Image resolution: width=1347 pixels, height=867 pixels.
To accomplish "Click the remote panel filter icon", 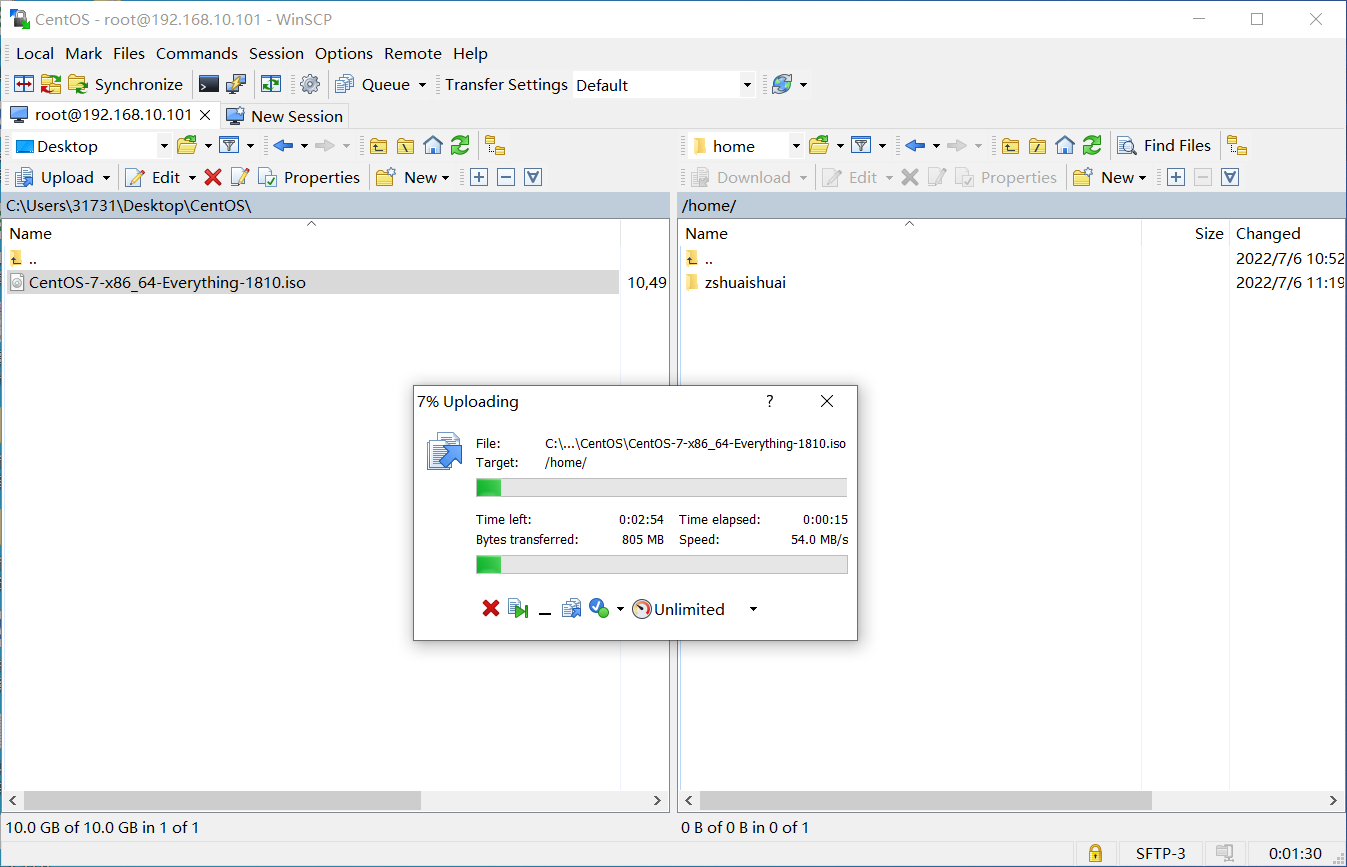I will coord(862,146).
